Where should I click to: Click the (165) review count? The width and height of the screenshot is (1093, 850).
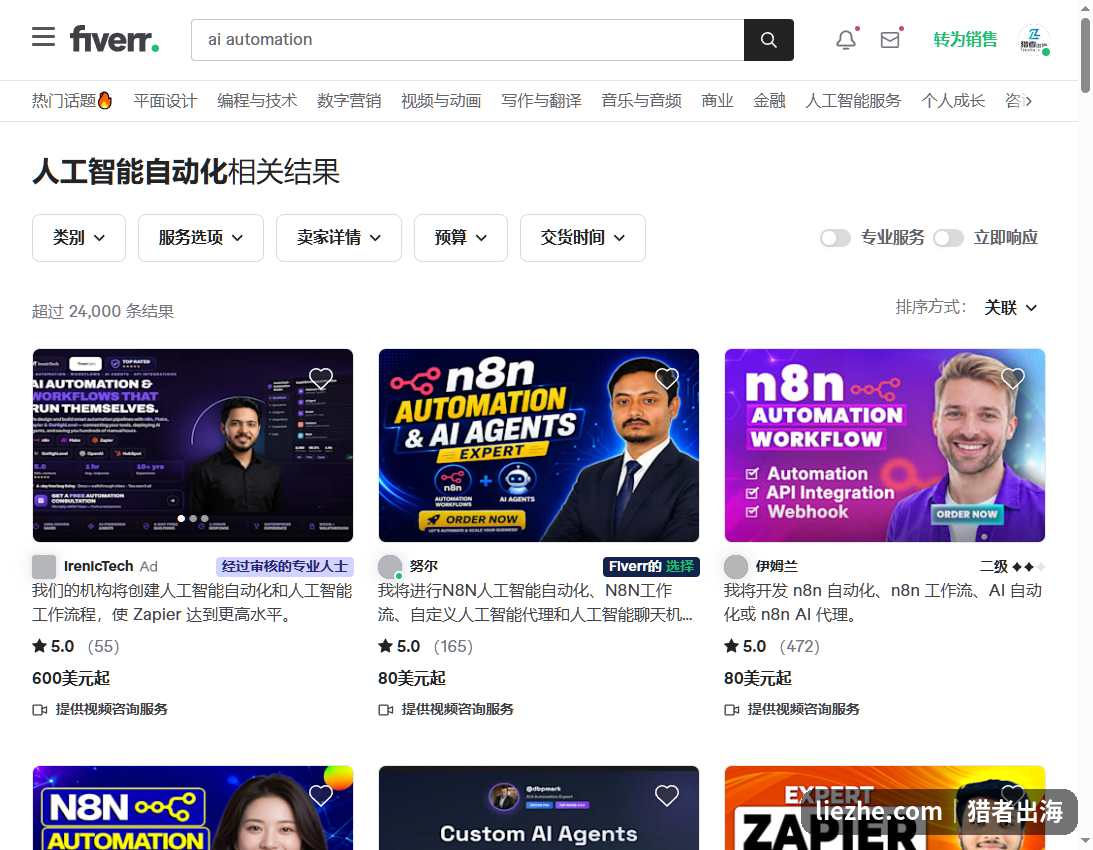(x=453, y=646)
